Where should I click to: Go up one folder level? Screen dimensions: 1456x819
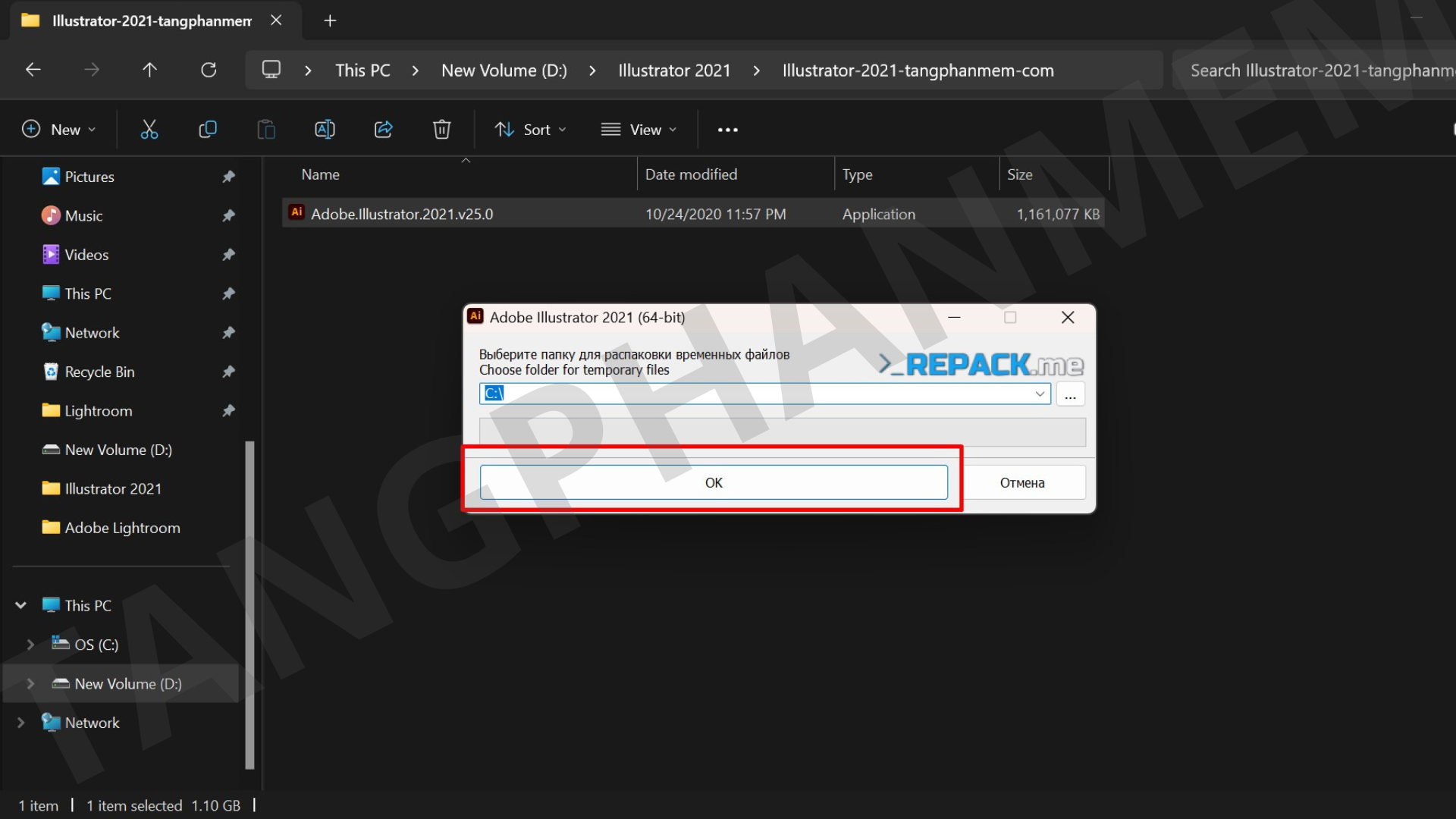[150, 70]
